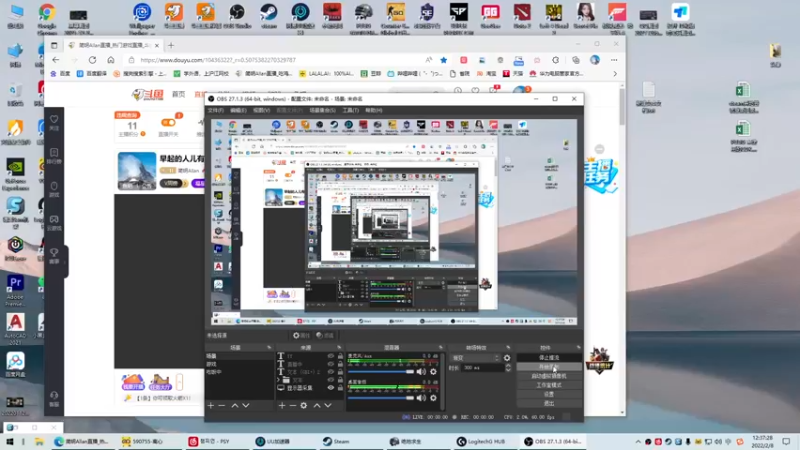Expand bookmarks bar overflow chevron
Viewport: 800px width, 450px height.
click(x=615, y=73)
